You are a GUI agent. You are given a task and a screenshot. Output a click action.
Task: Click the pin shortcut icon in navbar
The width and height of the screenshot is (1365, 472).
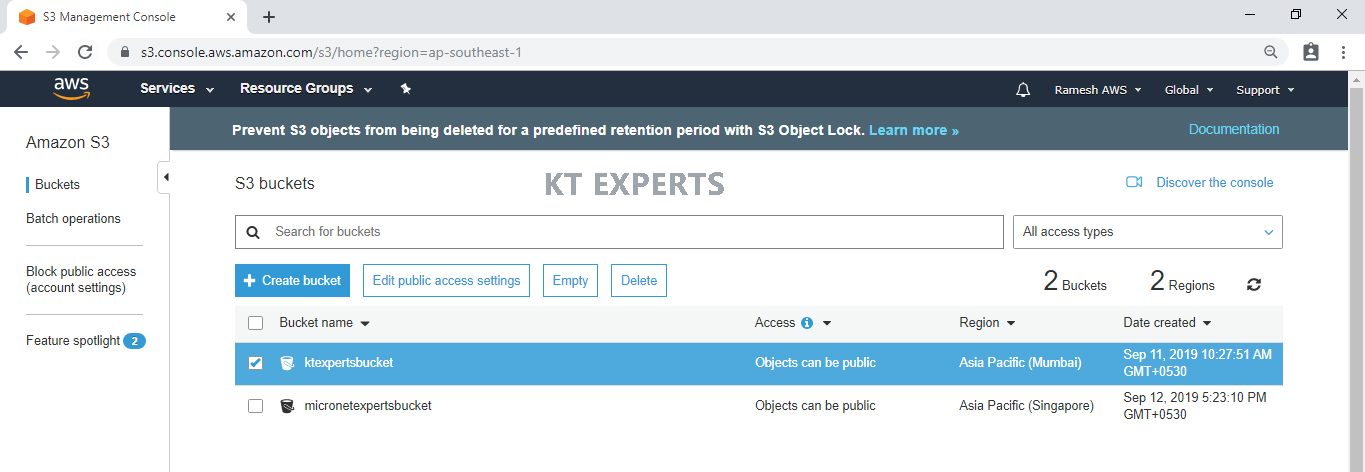click(405, 89)
